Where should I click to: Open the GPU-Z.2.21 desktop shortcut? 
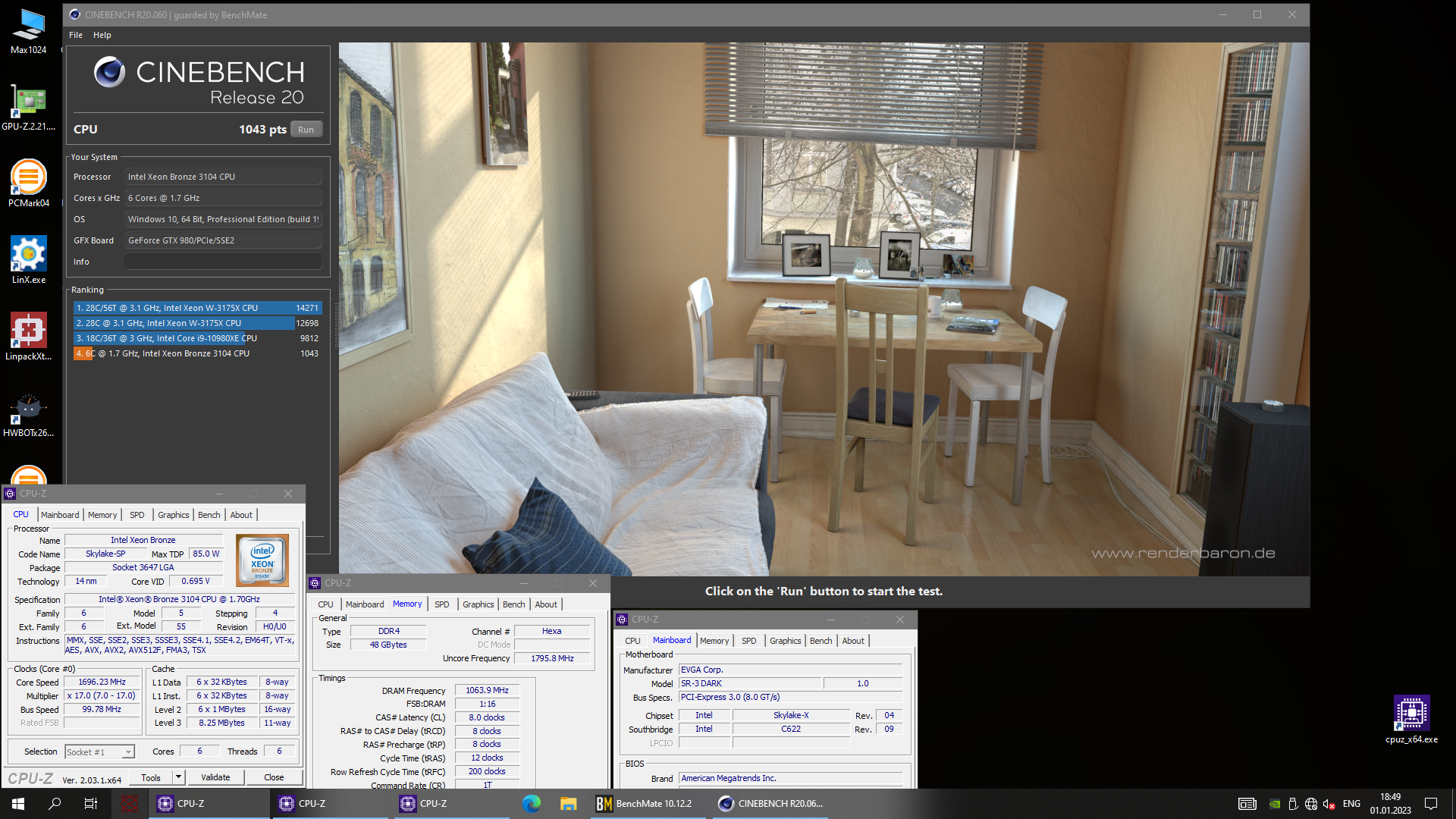tap(29, 108)
